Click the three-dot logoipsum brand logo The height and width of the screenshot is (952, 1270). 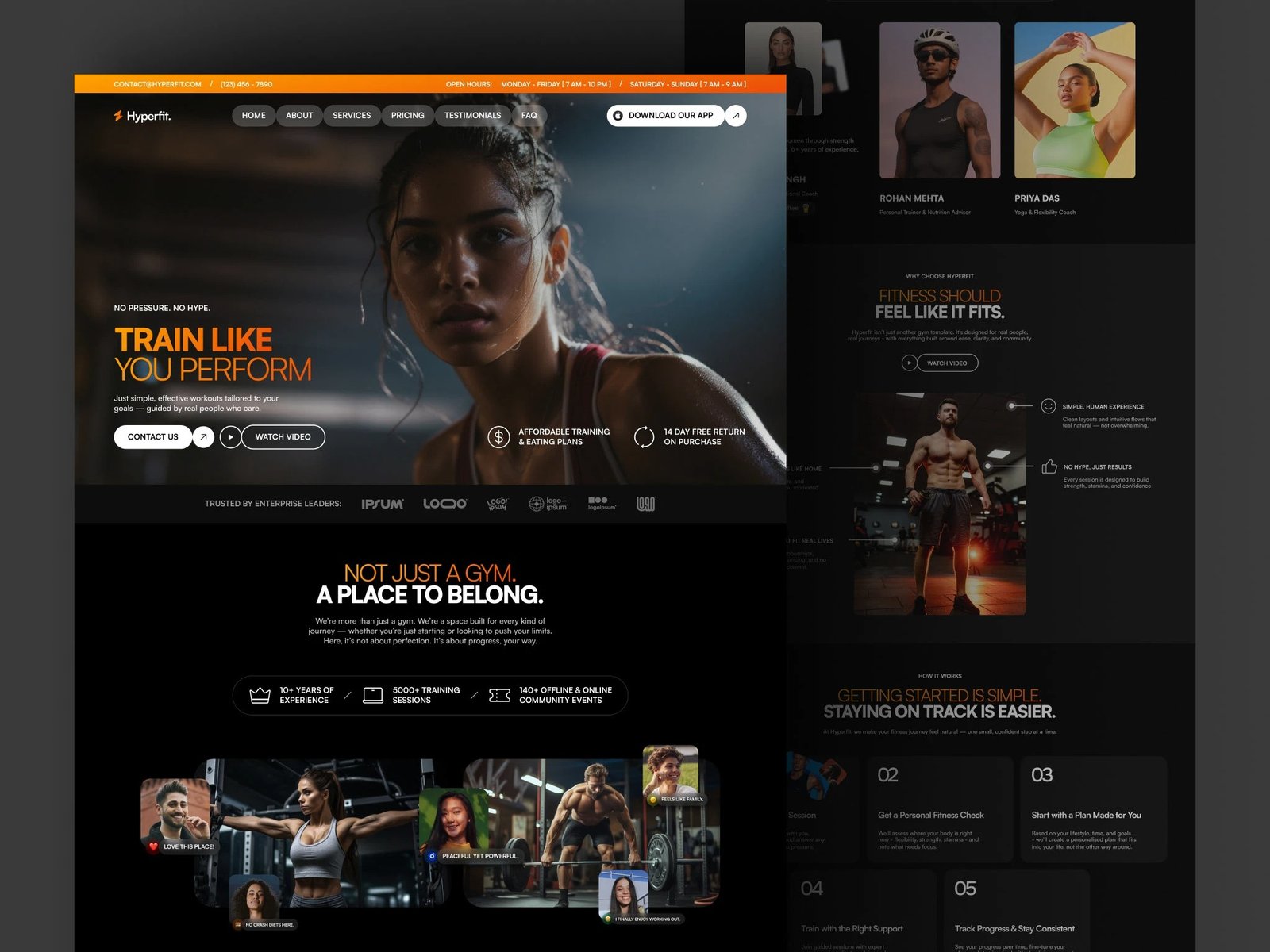pos(602,504)
